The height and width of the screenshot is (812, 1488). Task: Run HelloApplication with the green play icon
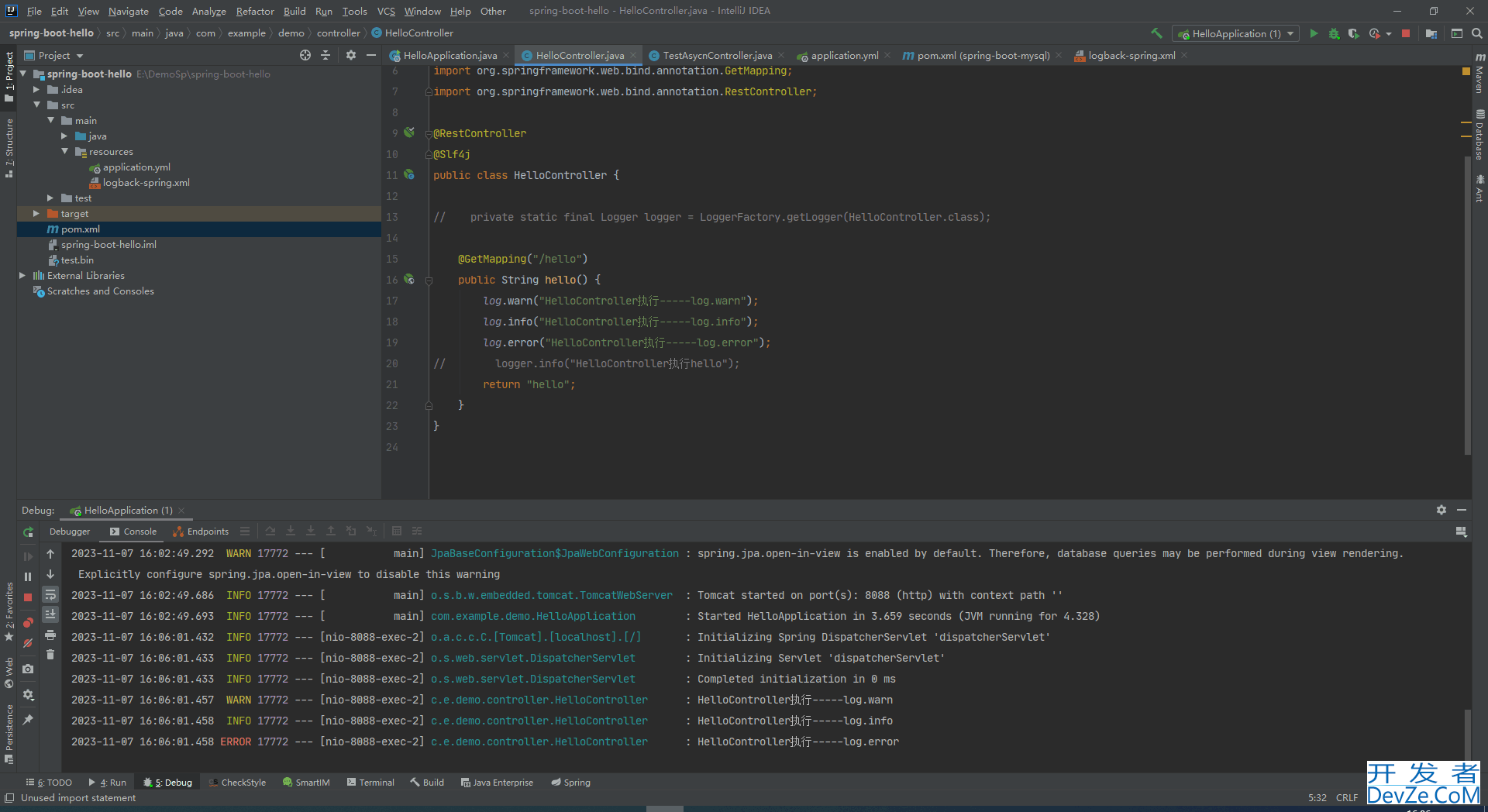[x=1314, y=33]
